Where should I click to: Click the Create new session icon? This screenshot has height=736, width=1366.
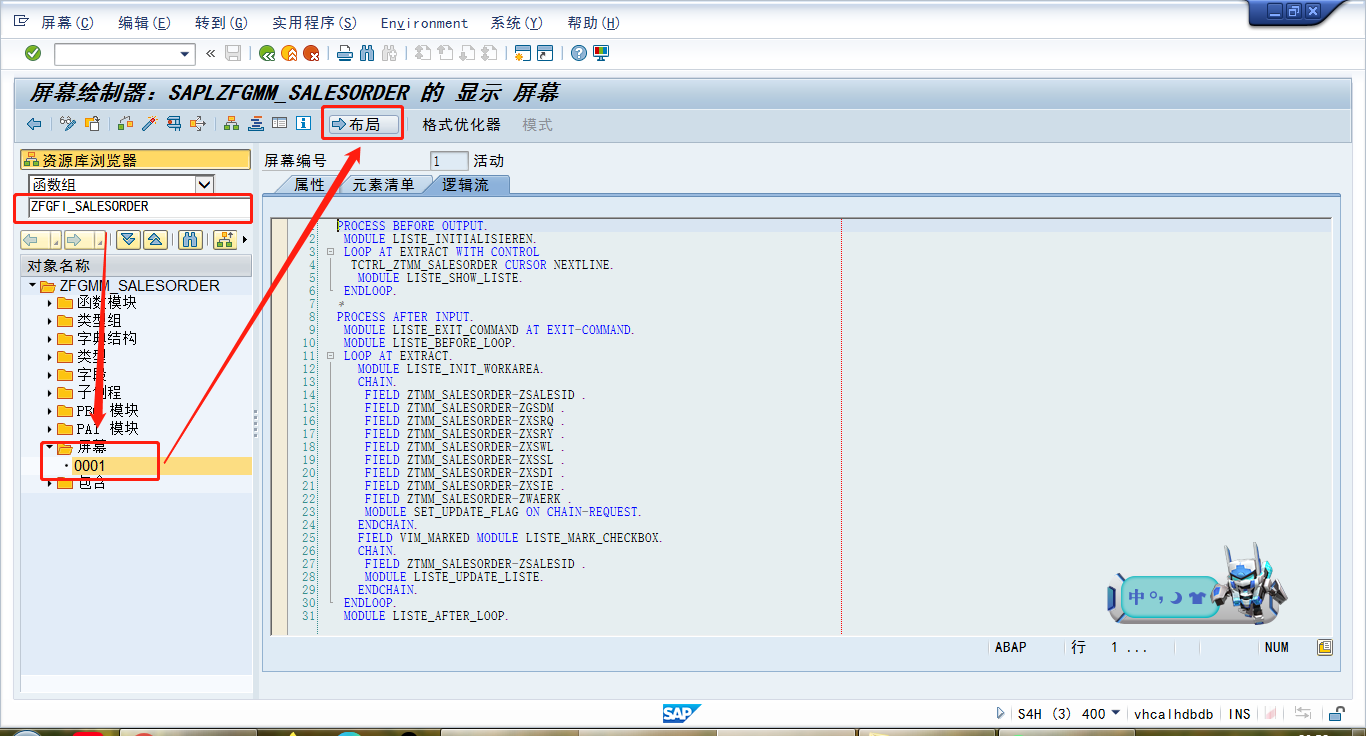coord(522,53)
